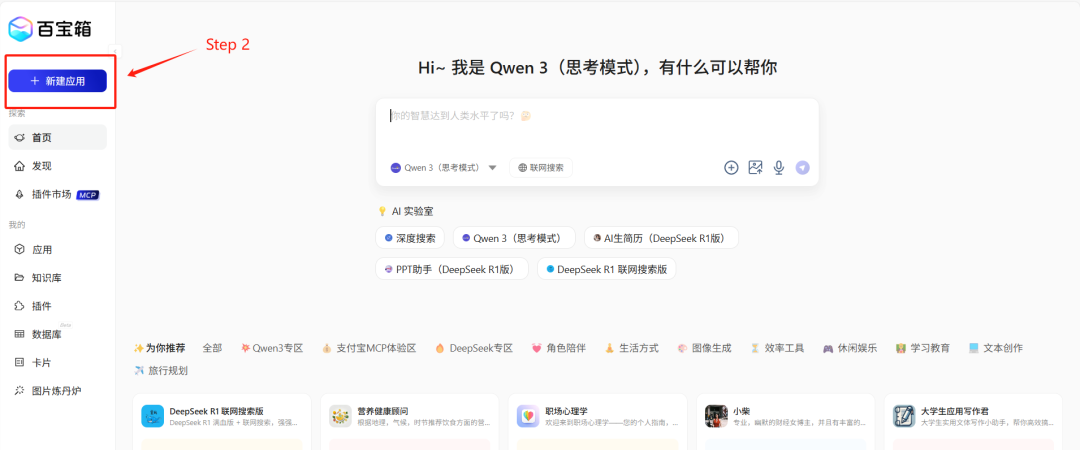
Task: Click the 百宝箱 logo icon
Action: (x=21, y=28)
